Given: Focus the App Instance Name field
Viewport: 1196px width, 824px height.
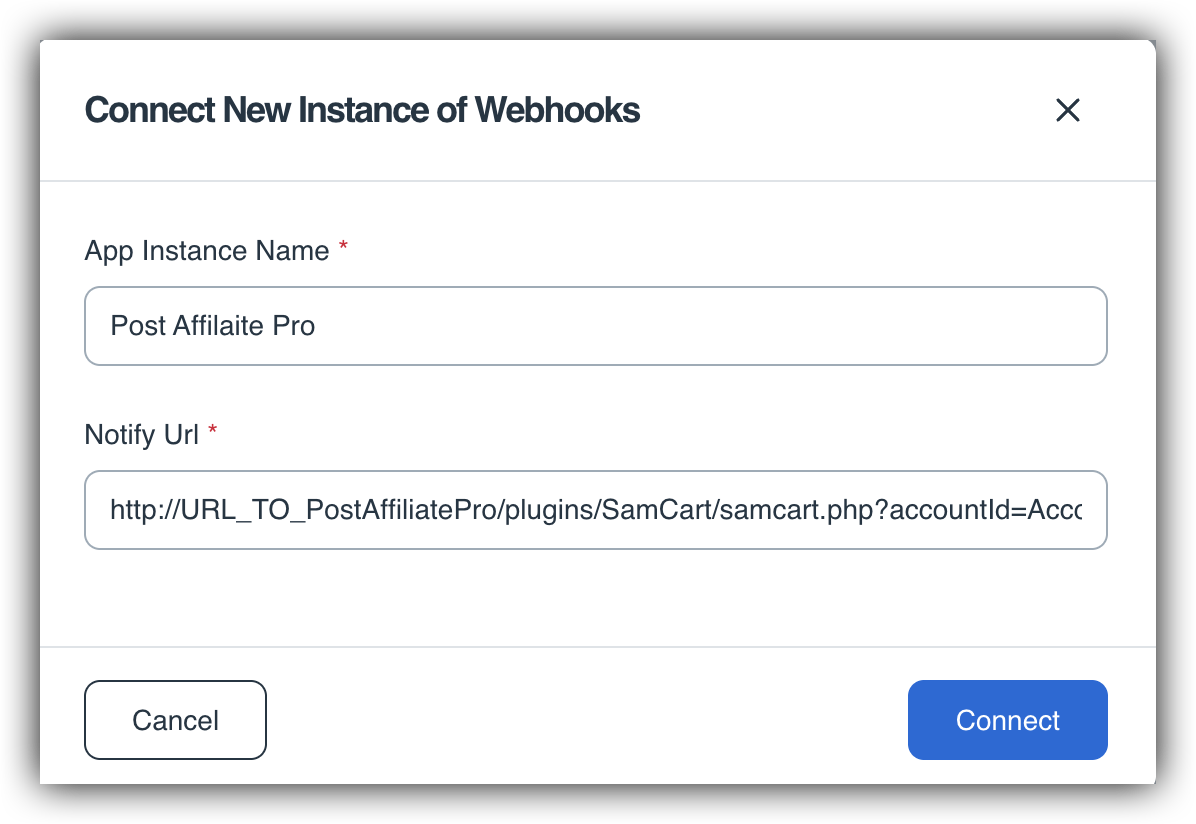Looking at the screenshot, I should tap(595, 326).
